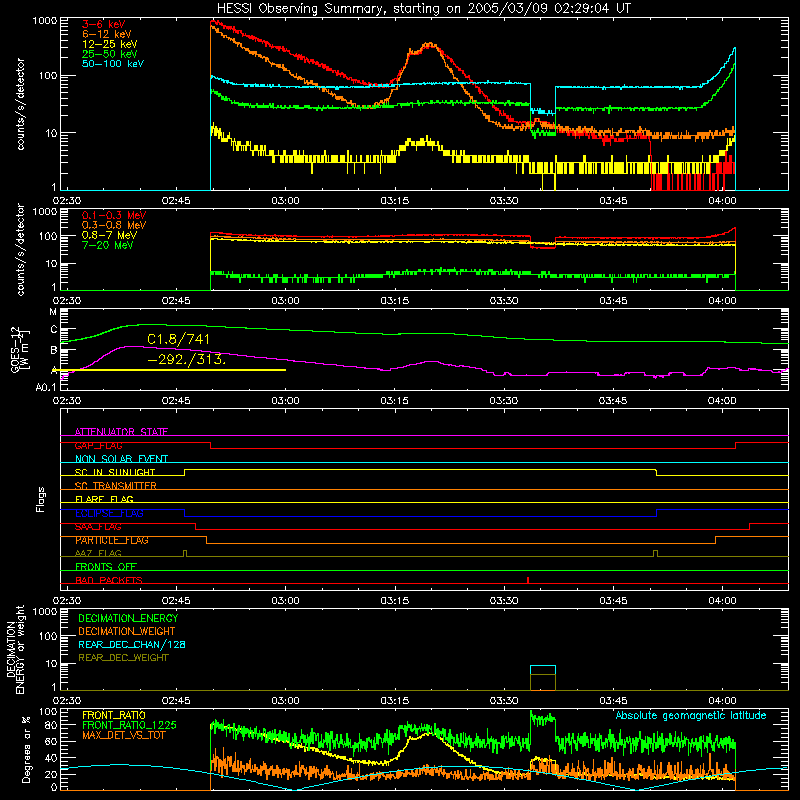This screenshot has height=800, width=800.
Task: Click the HESSI Observing Summary title
Action: [x=423, y=9]
